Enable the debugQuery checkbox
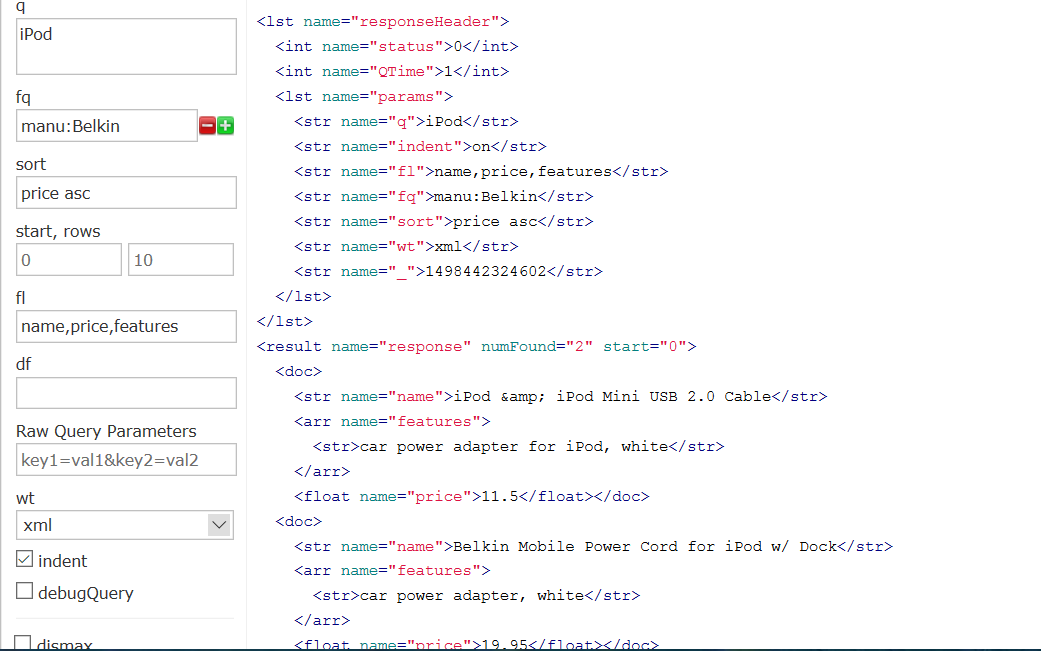Viewport: 1041px width, 651px height. (25, 591)
